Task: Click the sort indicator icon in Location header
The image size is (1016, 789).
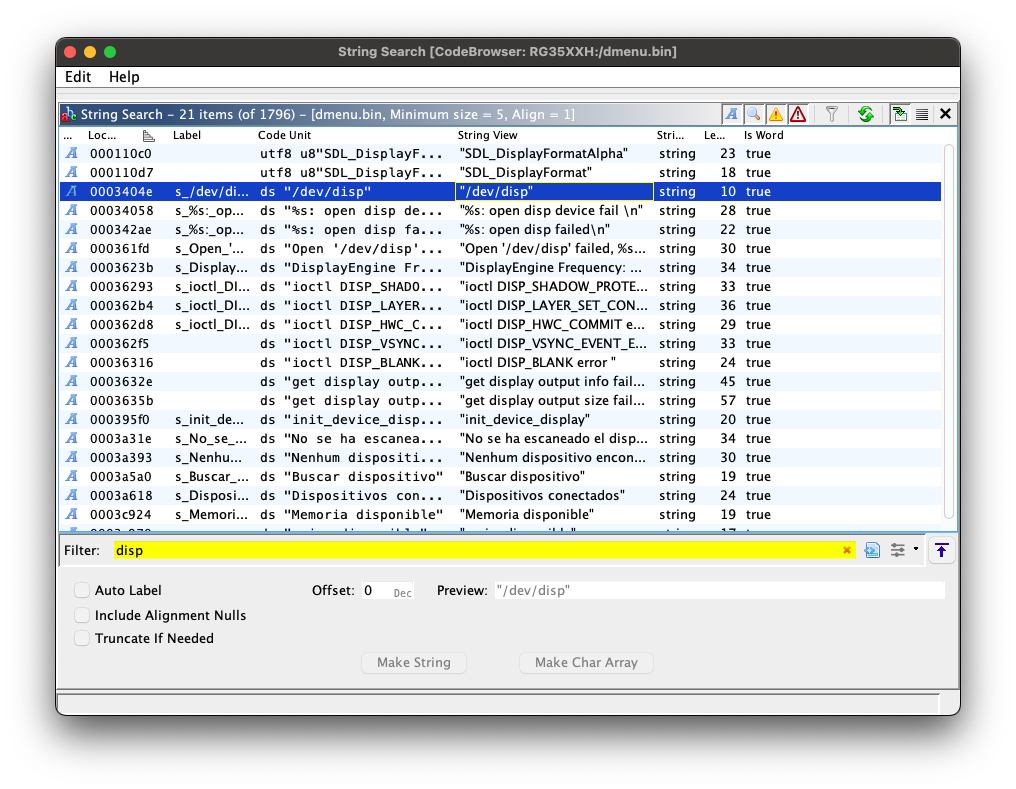Action: coord(148,135)
